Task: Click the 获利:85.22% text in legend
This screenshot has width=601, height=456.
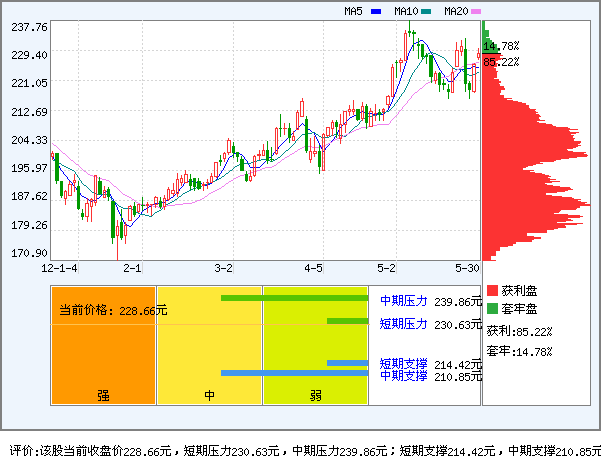Action: 517,331
